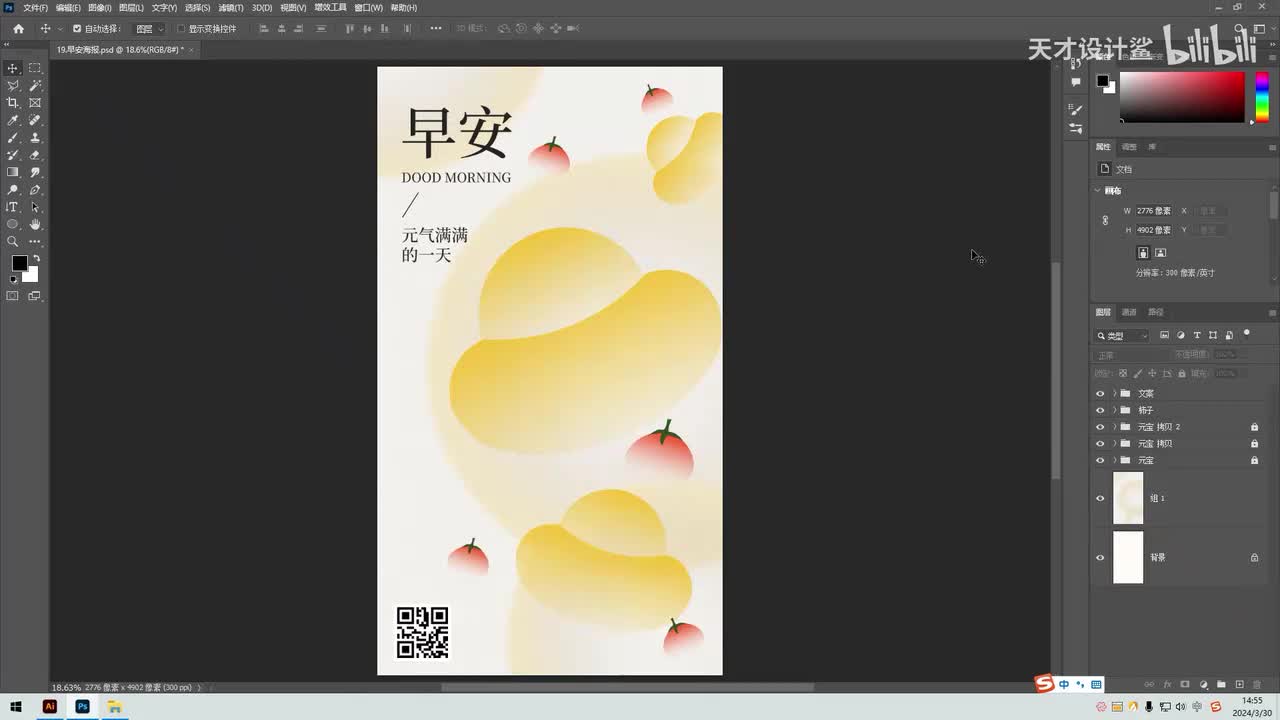
Task: Switch to the 路径 tab
Action: coord(1156,312)
